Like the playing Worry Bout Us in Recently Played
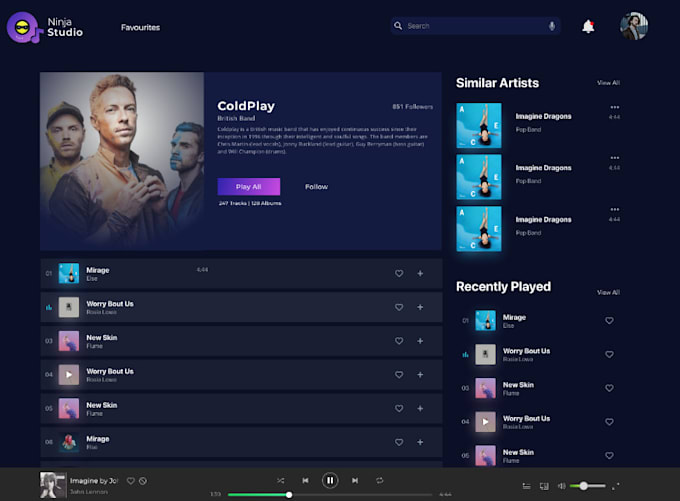The image size is (680, 501). coord(609,354)
